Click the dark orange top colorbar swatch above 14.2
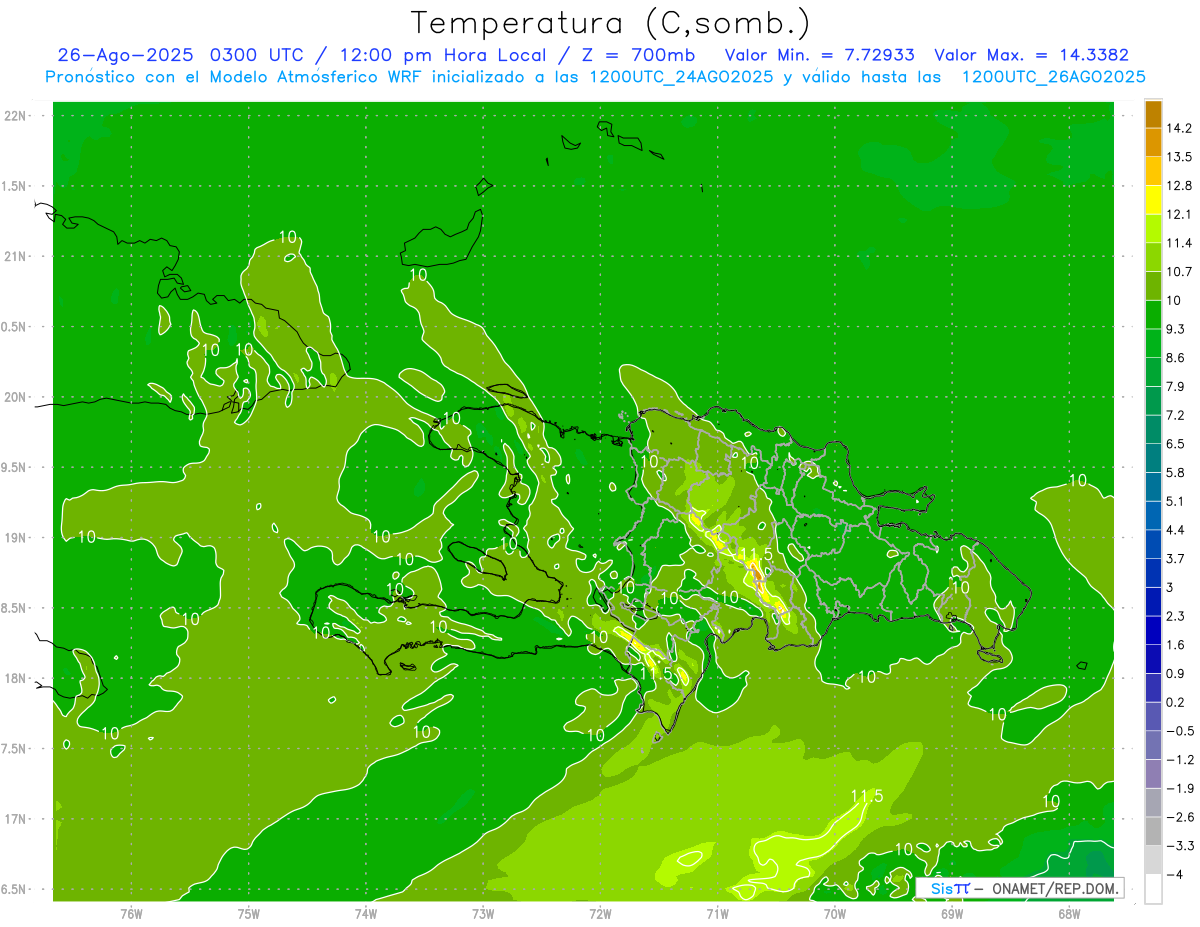This screenshot has height=927, width=1200. 1153,113
